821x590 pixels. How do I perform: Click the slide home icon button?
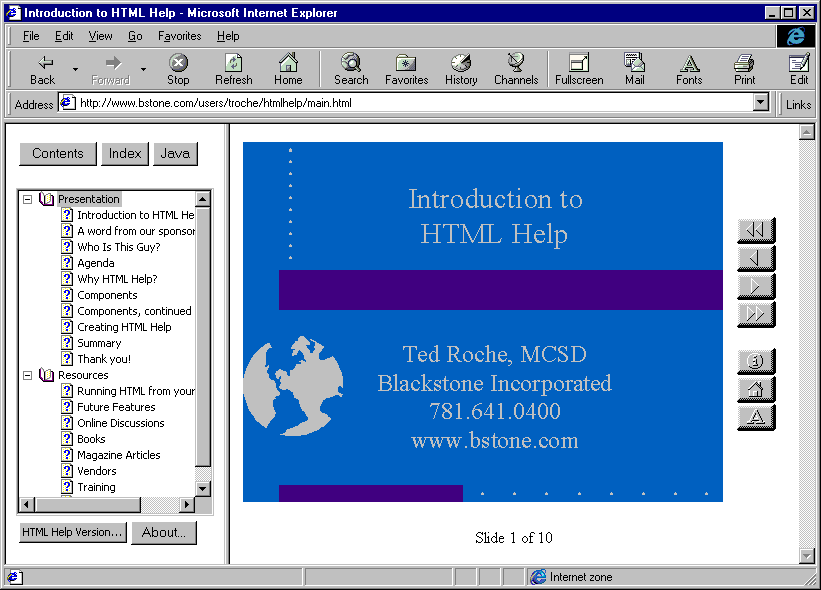tap(755, 389)
